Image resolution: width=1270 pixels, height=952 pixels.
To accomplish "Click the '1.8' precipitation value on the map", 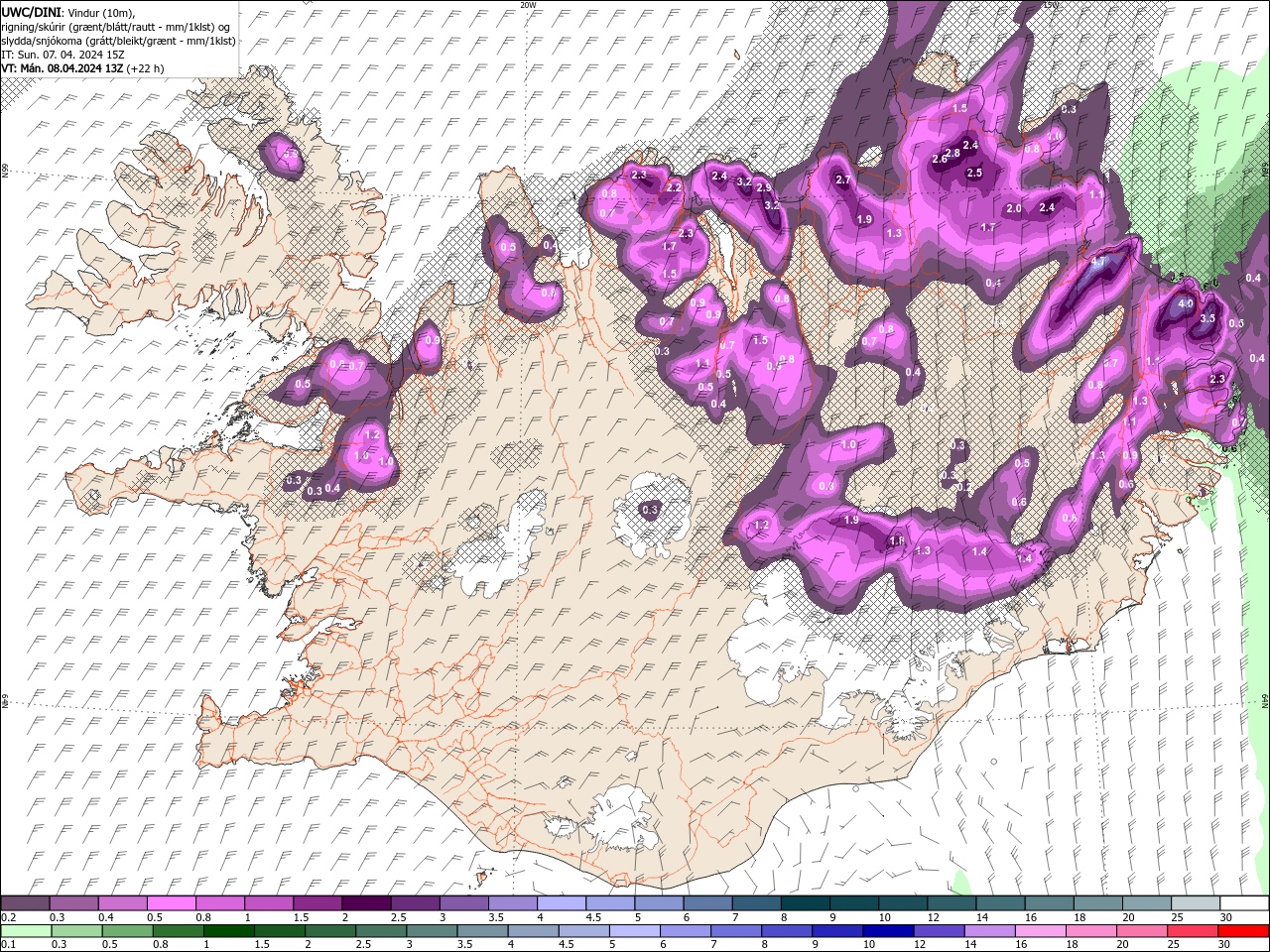I will (897, 540).
